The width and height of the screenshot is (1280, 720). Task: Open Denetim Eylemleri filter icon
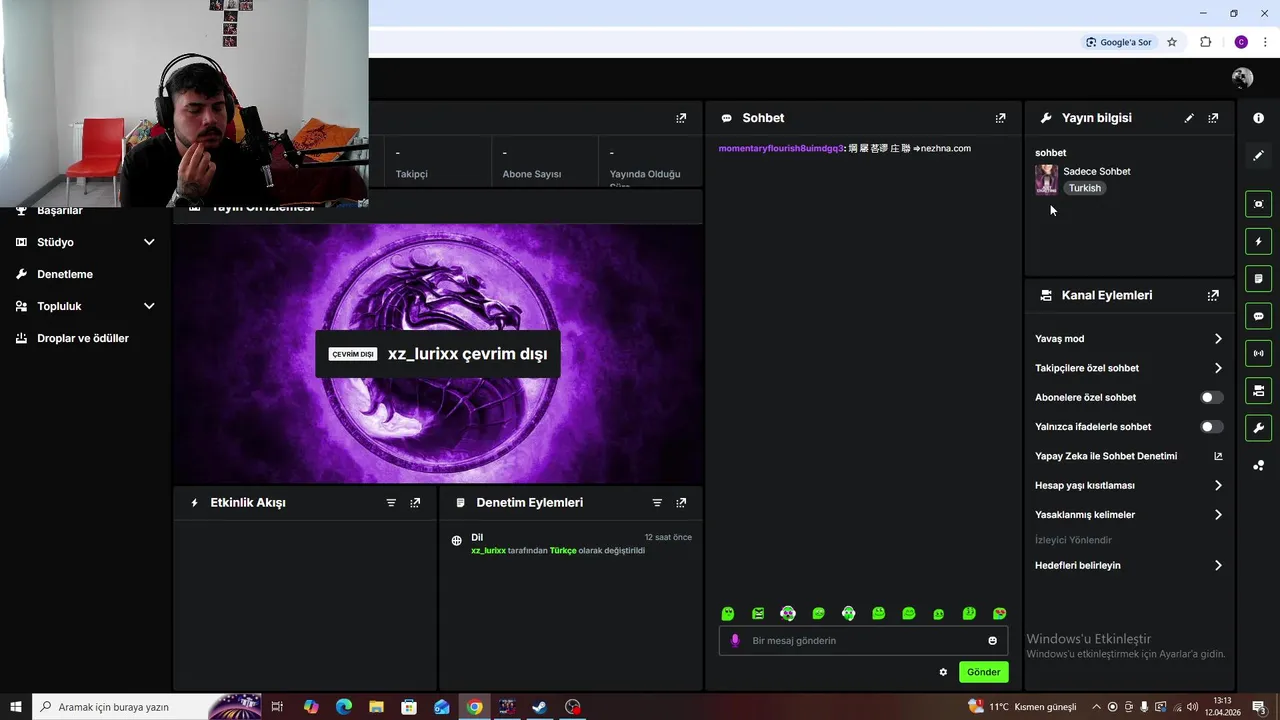pos(657,503)
